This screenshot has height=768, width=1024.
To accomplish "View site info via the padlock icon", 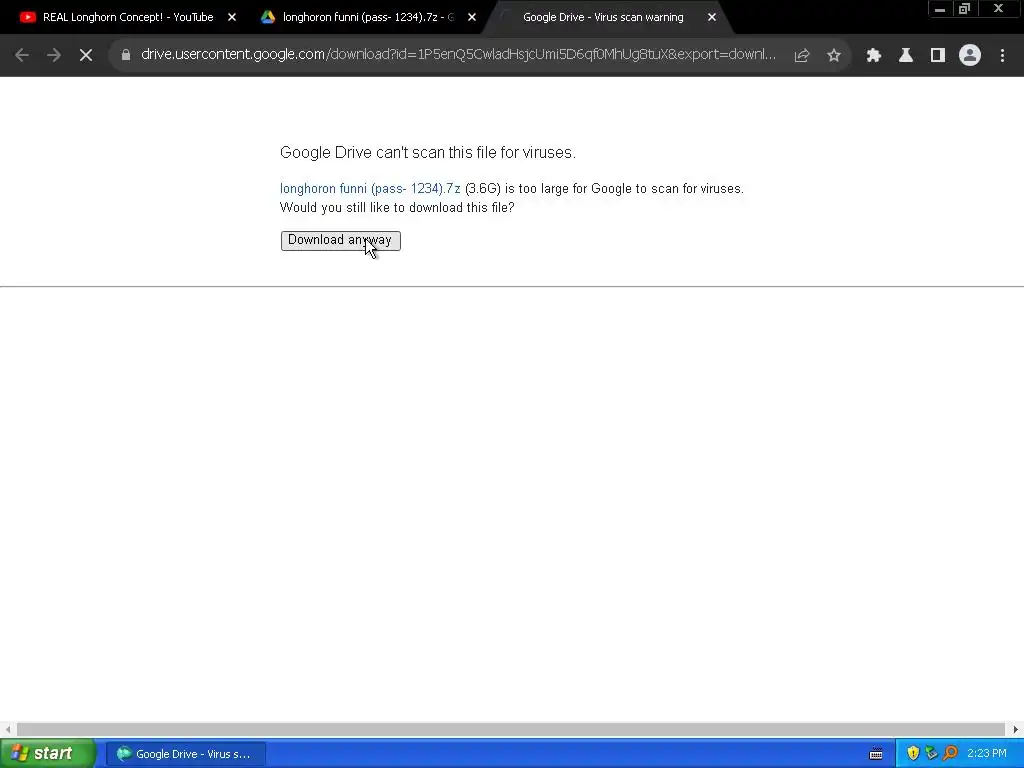I will (x=126, y=56).
